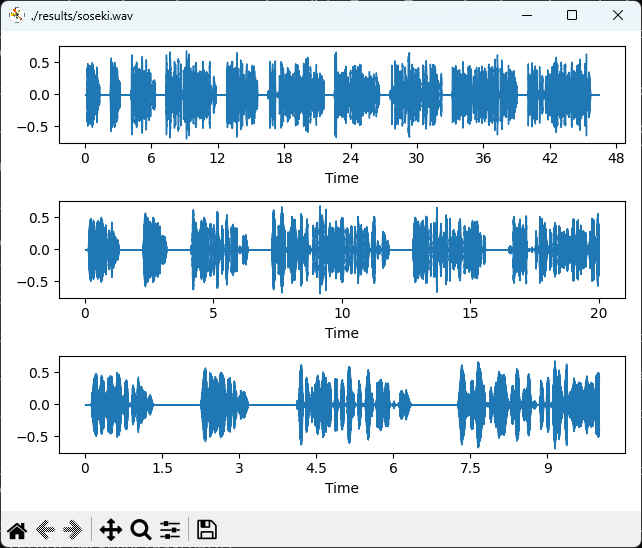Open the Configure subplots dialog
This screenshot has height=548, width=642.
point(170,530)
